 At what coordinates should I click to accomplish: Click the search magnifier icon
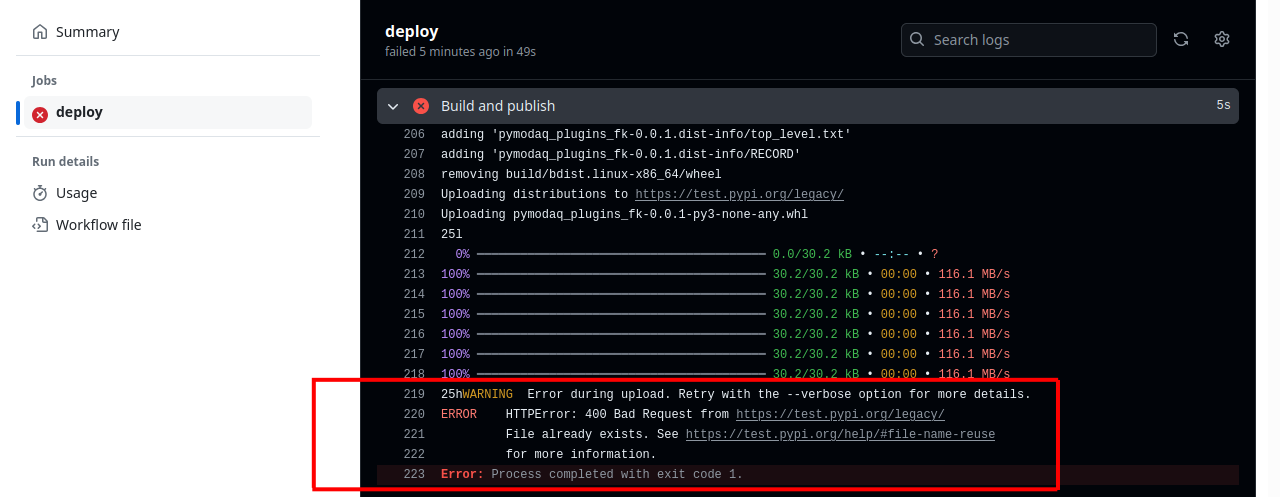[x=917, y=40]
